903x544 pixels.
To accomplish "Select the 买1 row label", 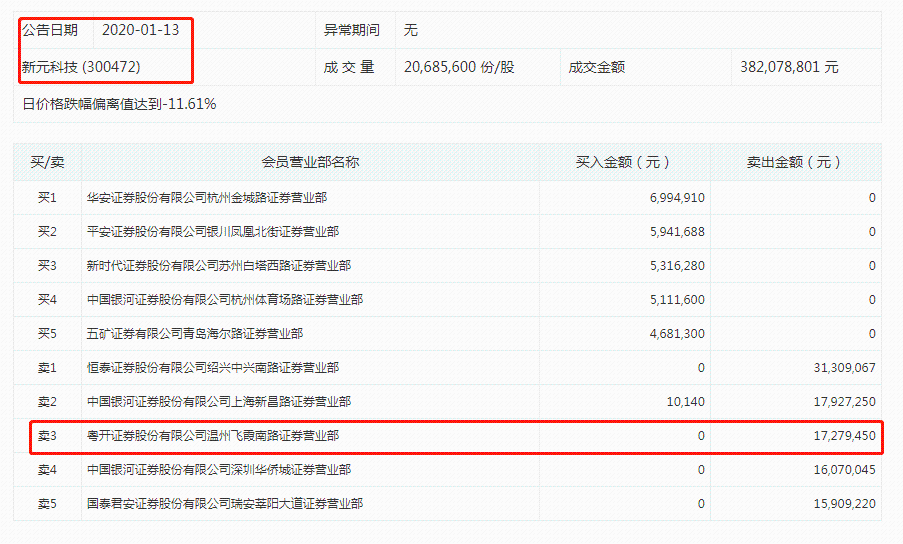I will 47,197.
